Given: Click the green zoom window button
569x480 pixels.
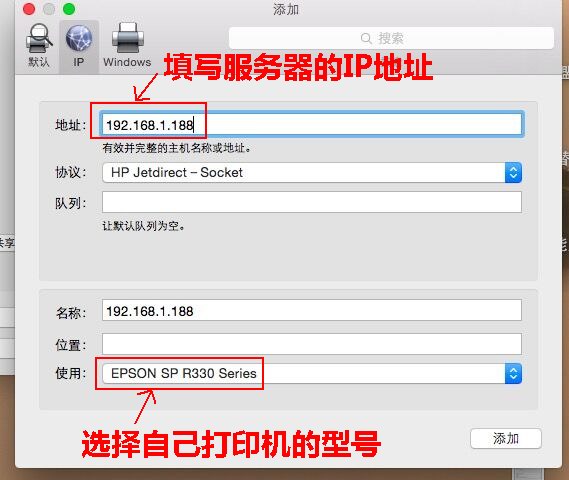Looking at the screenshot, I should pos(69,9).
